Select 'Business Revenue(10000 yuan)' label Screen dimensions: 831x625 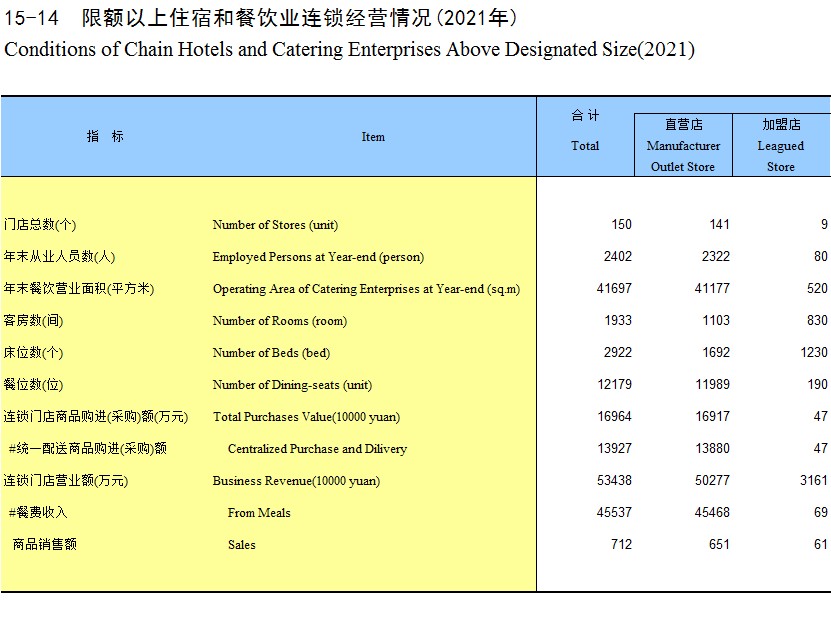[296, 481]
